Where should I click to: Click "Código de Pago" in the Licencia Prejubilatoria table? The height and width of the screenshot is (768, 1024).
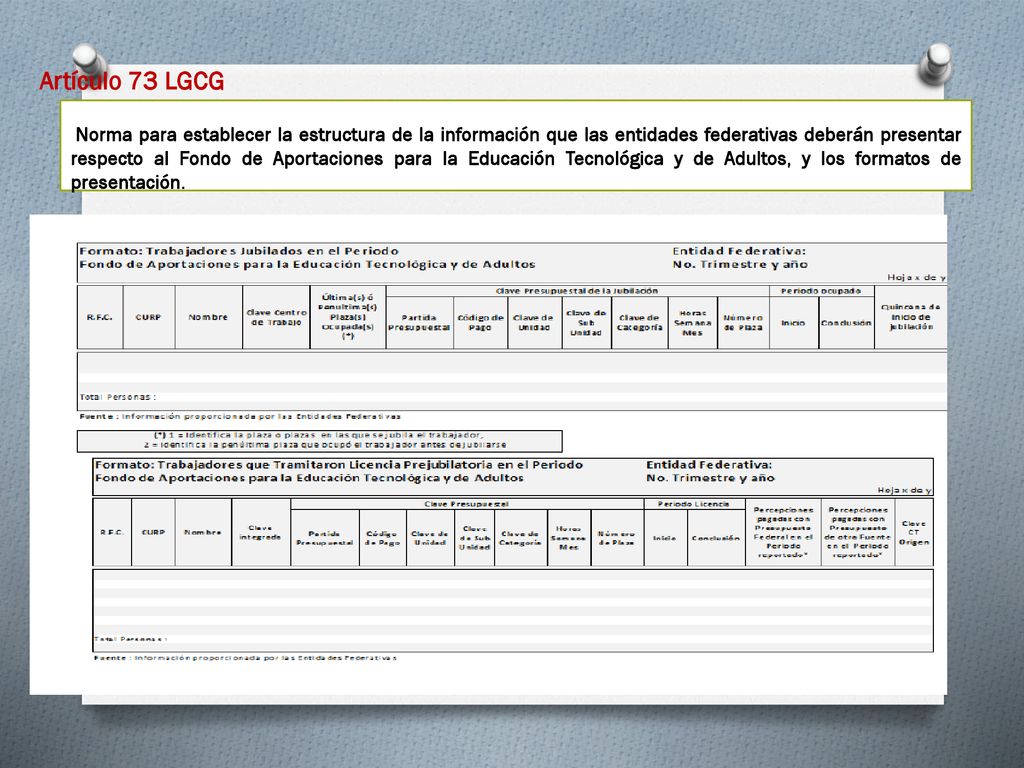click(382, 538)
